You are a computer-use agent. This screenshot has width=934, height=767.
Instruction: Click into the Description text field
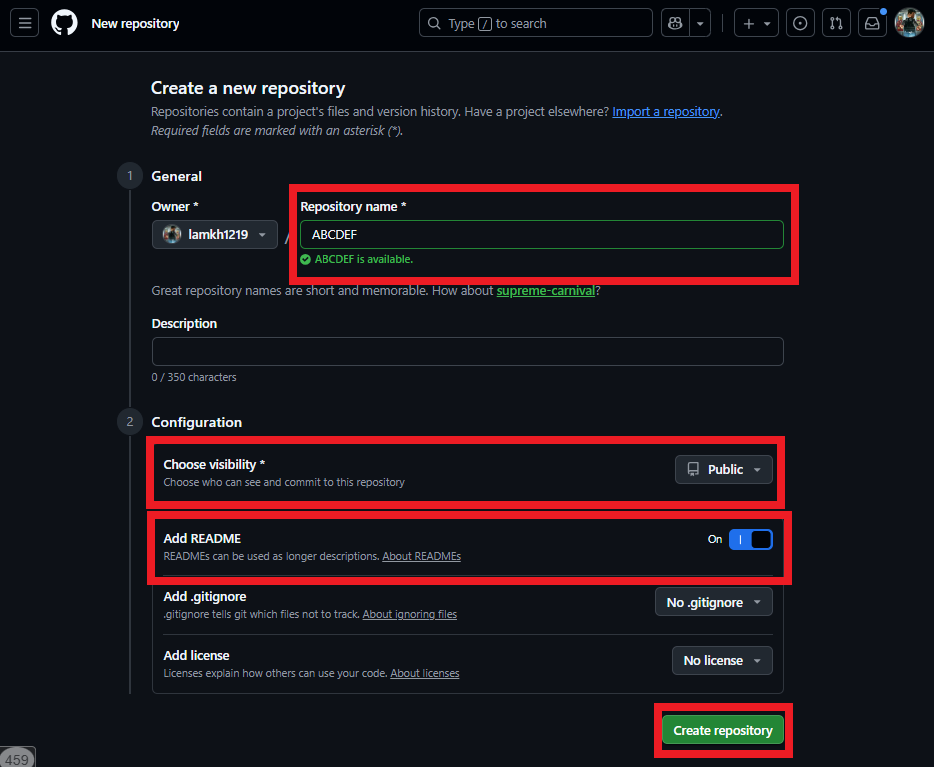(x=467, y=352)
